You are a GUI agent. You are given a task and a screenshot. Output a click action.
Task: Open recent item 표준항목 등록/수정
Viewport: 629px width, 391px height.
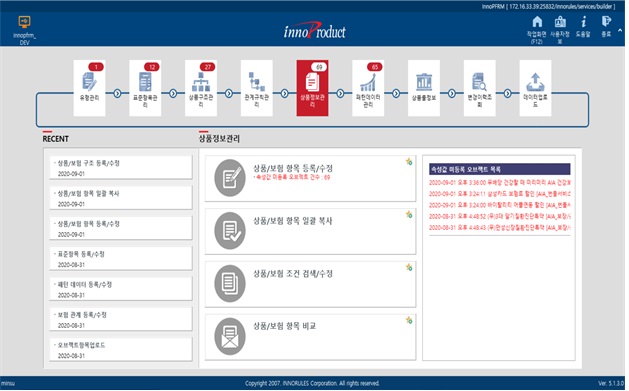pyautogui.click(x=121, y=258)
